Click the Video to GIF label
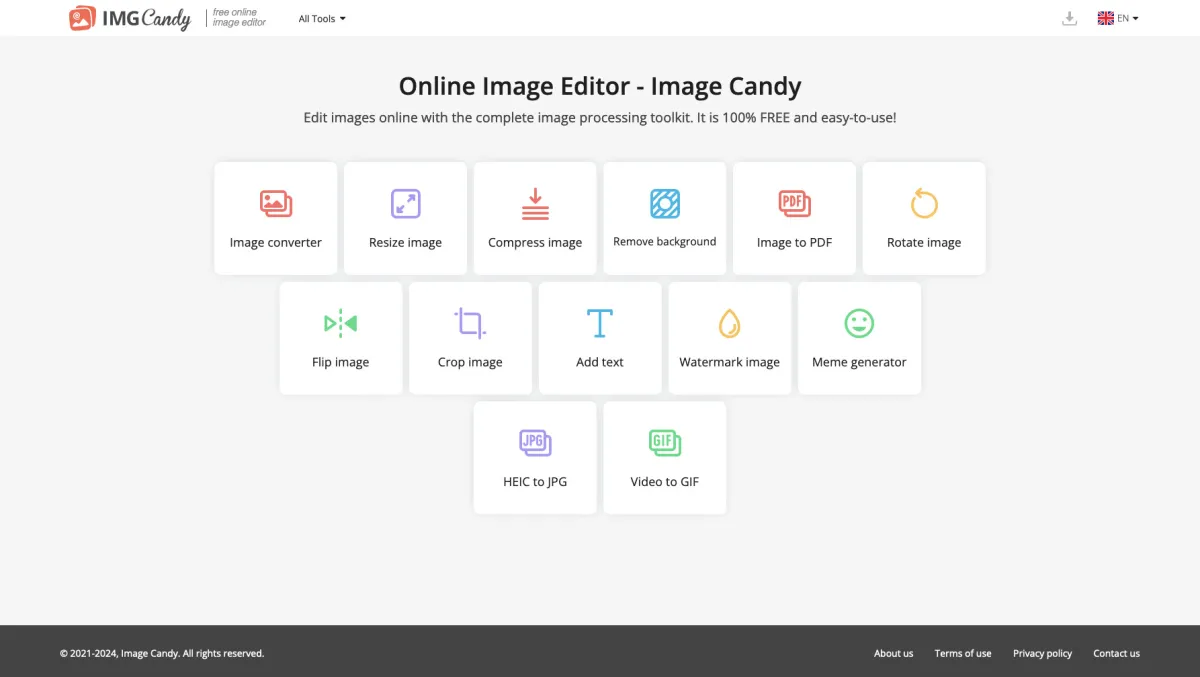Viewport: 1200px width, 677px height. pos(665,481)
